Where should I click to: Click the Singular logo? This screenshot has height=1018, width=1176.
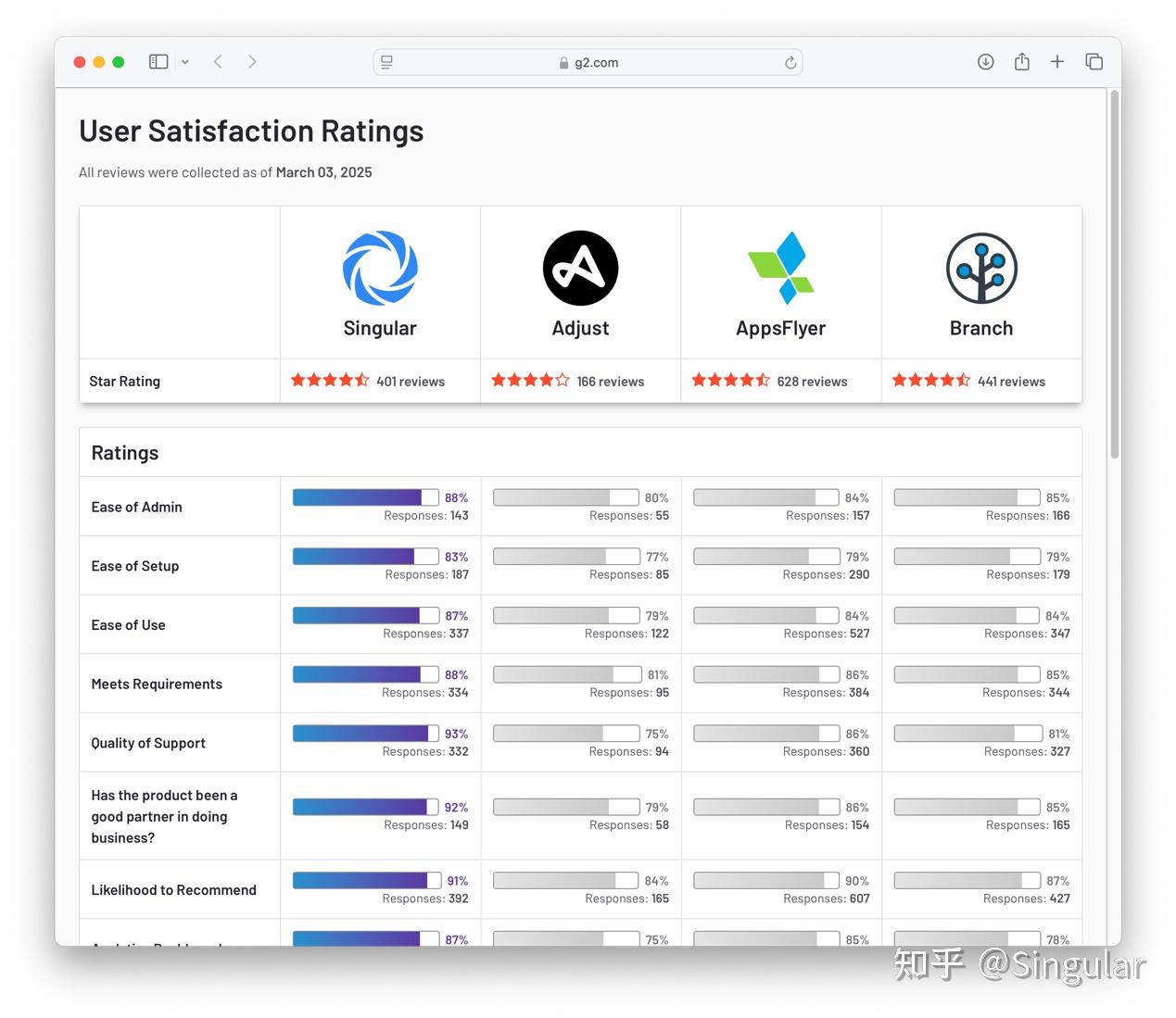[x=380, y=268]
